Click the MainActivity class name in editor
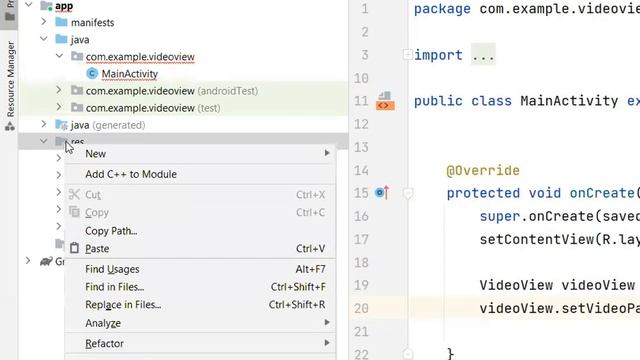 pos(569,101)
